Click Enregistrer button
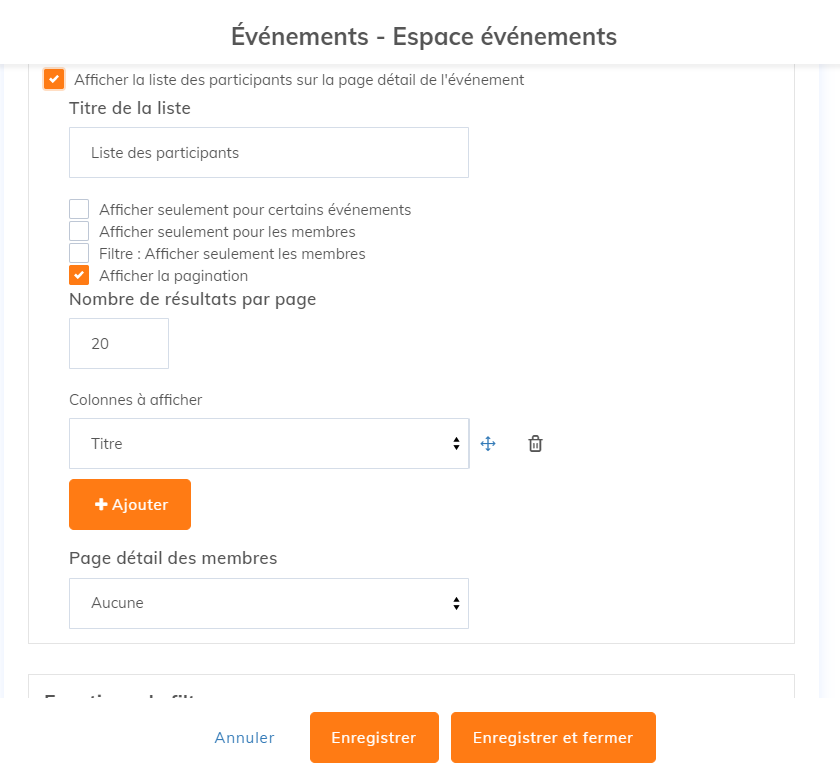The image size is (840, 775). (374, 738)
